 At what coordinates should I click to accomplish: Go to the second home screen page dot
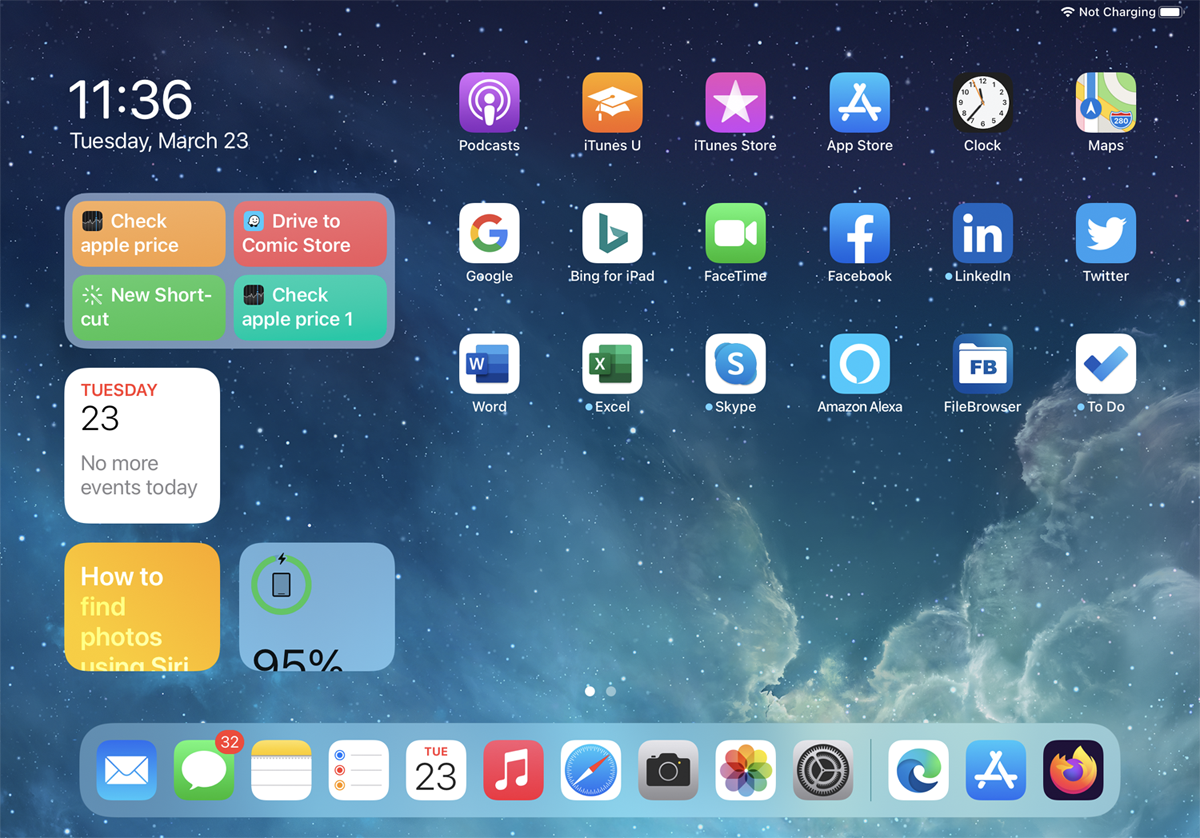(611, 691)
